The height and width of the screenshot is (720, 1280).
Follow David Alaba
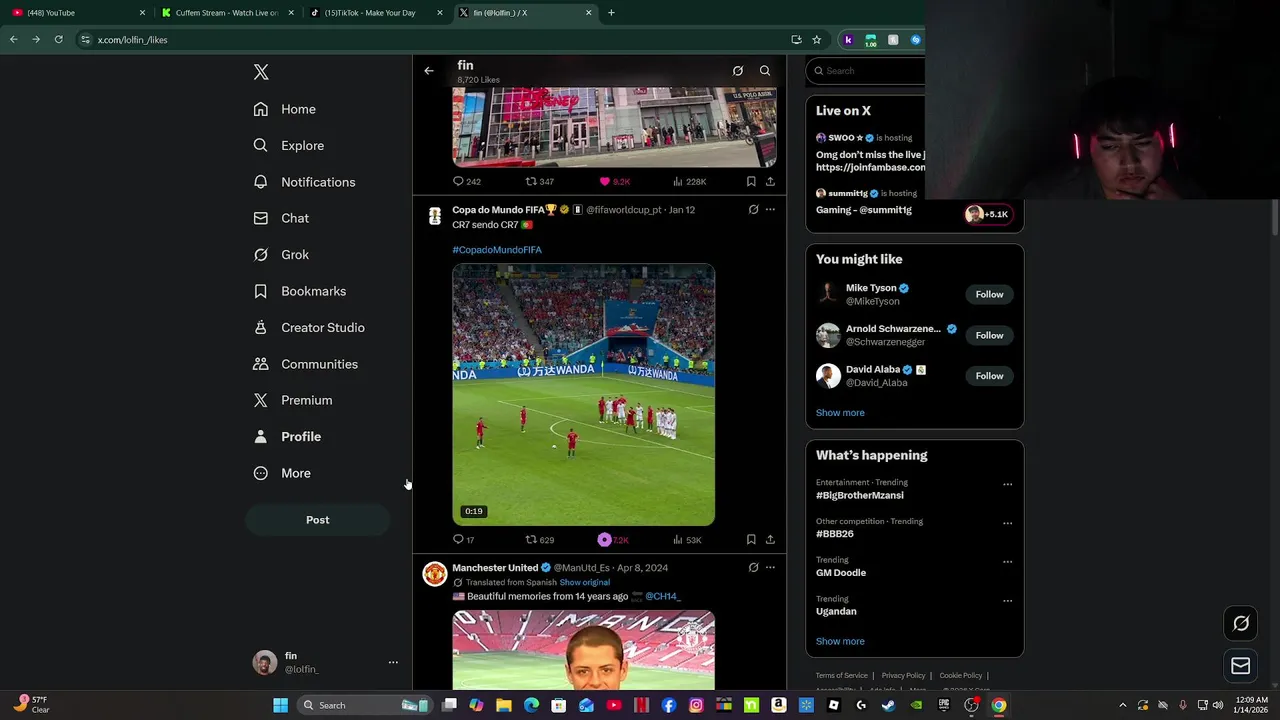[989, 376]
